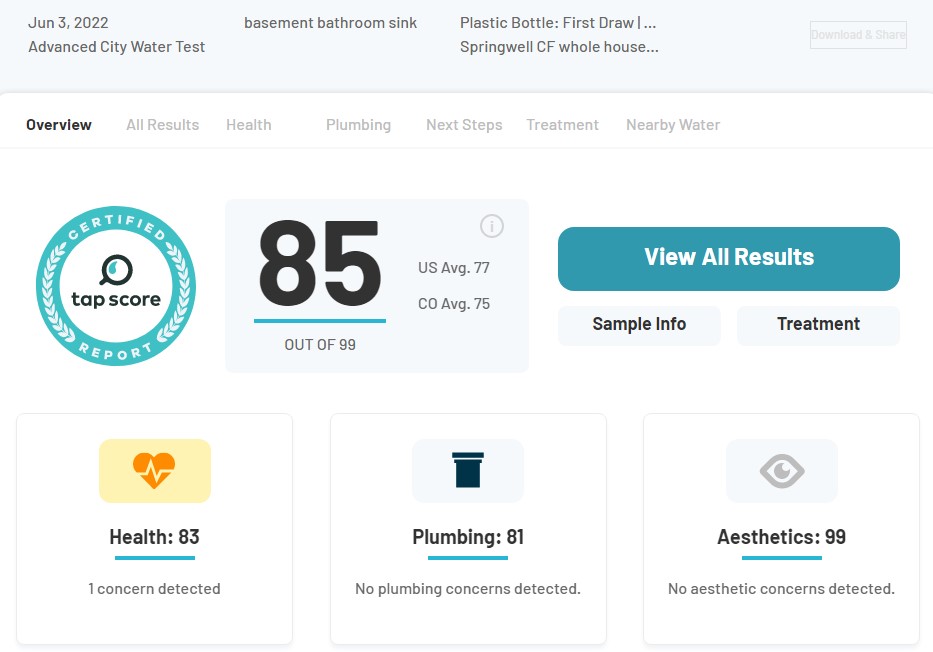
Task: Click the Plumbing pipe icon
Action: click(468, 471)
